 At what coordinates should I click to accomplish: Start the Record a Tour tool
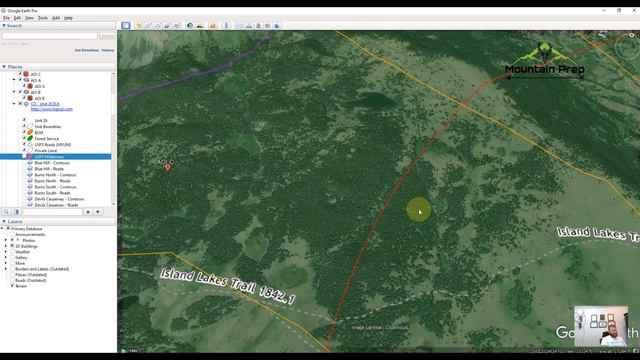pyautogui.click(x=177, y=26)
